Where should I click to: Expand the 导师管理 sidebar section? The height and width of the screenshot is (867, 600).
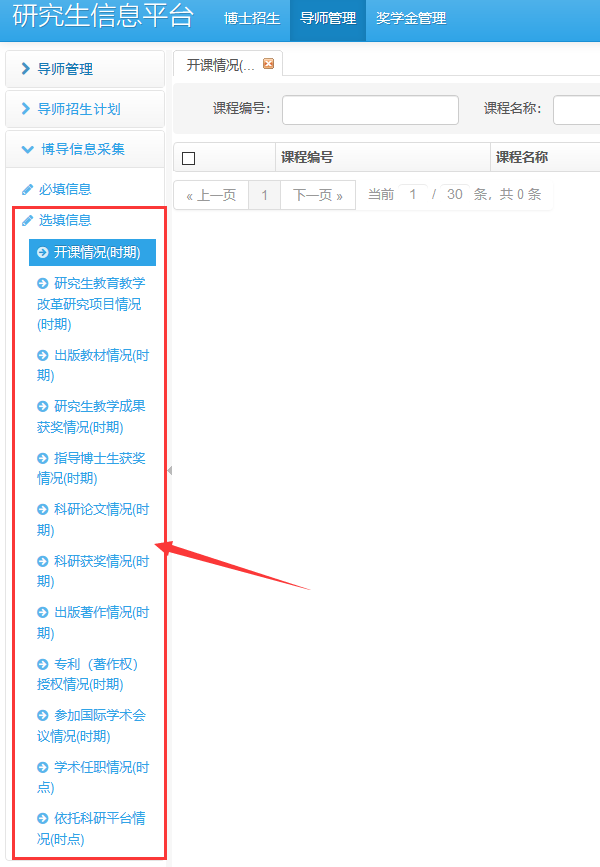[x=84, y=69]
